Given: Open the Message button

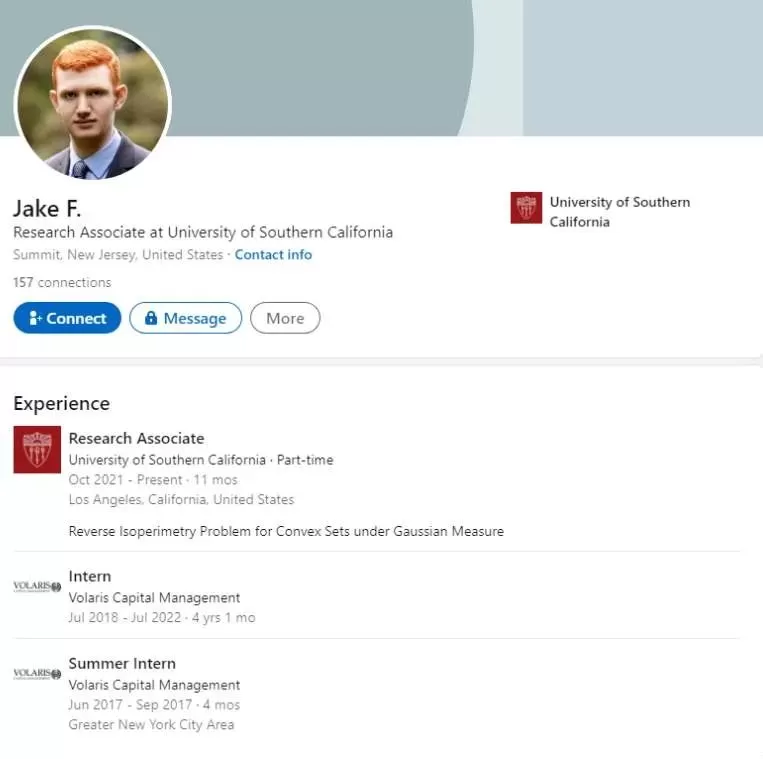Looking at the screenshot, I should (185, 318).
